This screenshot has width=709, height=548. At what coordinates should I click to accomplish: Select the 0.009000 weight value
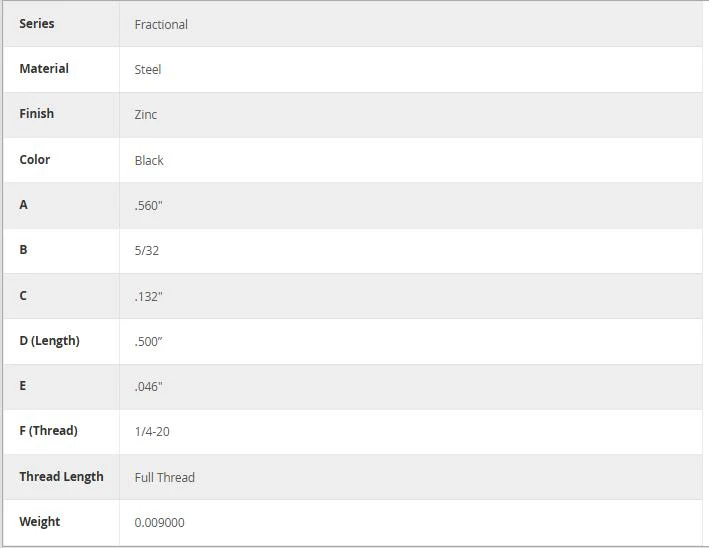tap(160, 523)
